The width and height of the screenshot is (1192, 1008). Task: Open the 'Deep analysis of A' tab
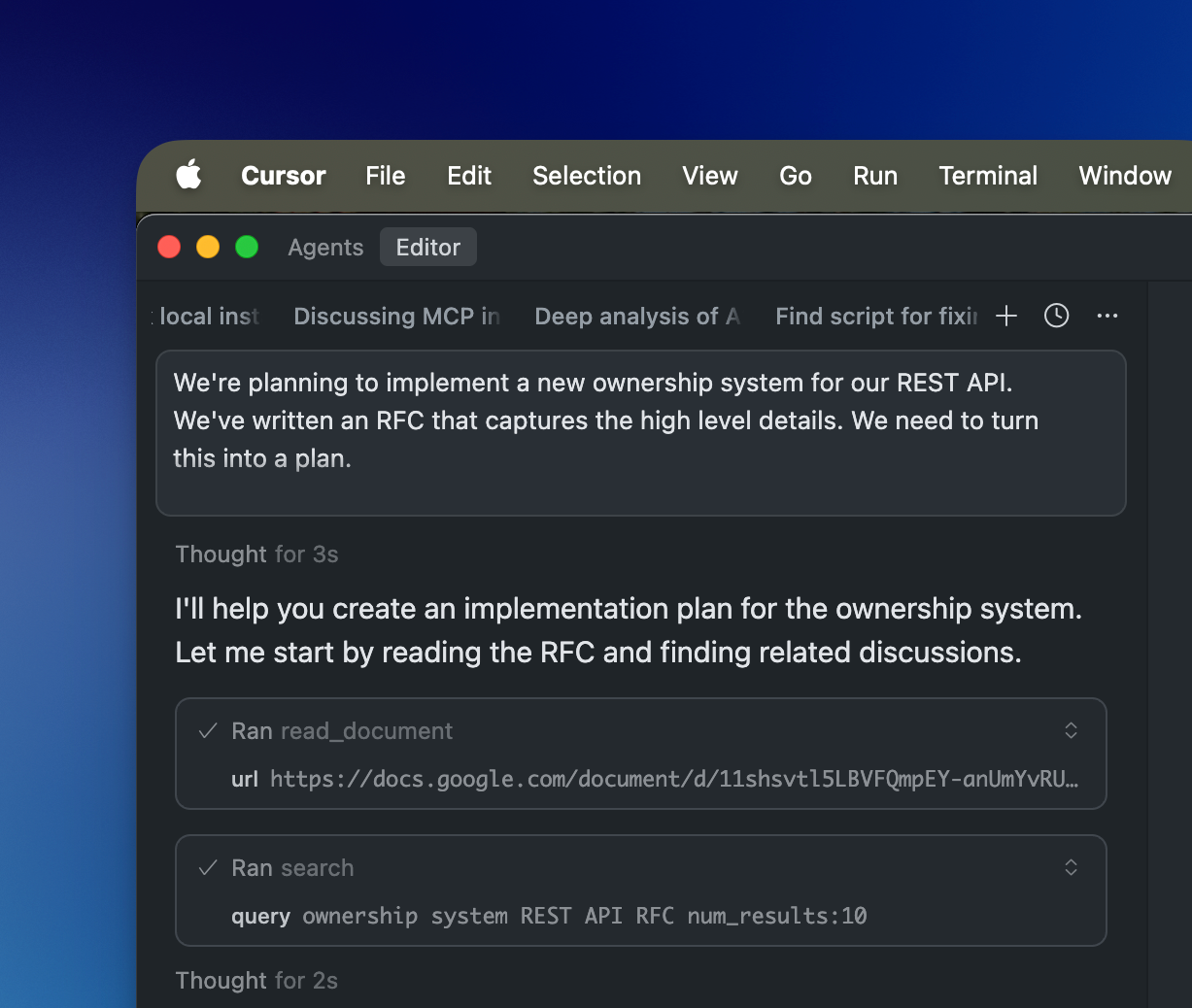point(637,316)
